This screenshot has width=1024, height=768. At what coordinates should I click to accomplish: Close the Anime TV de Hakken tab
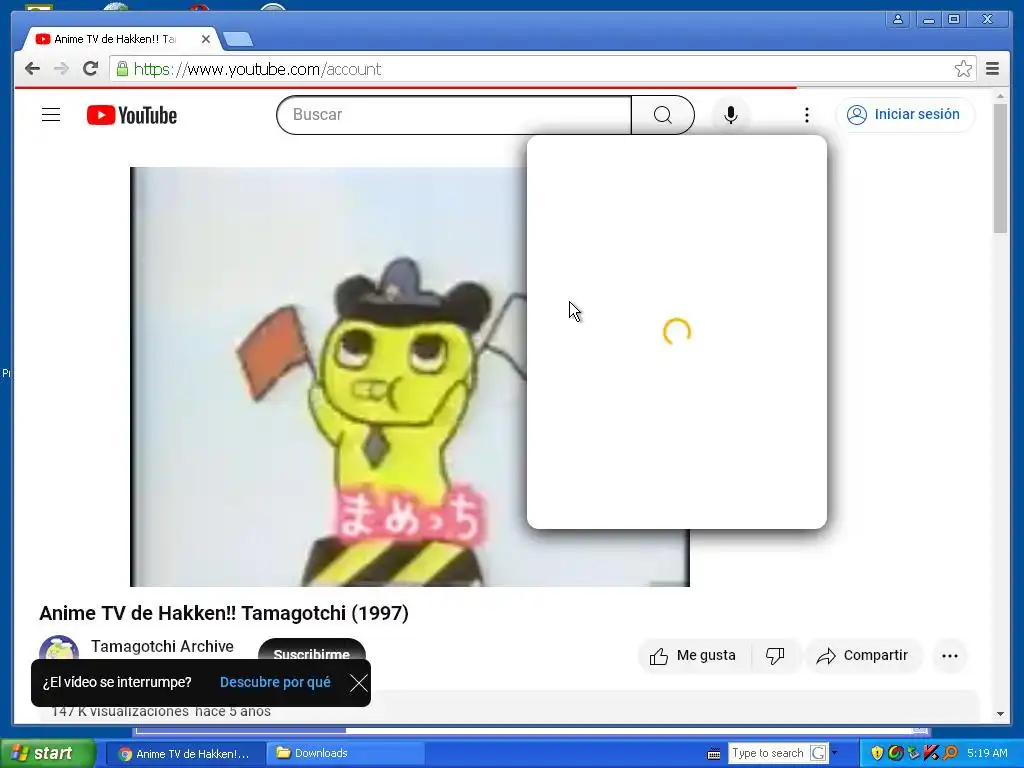(x=206, y=39)
